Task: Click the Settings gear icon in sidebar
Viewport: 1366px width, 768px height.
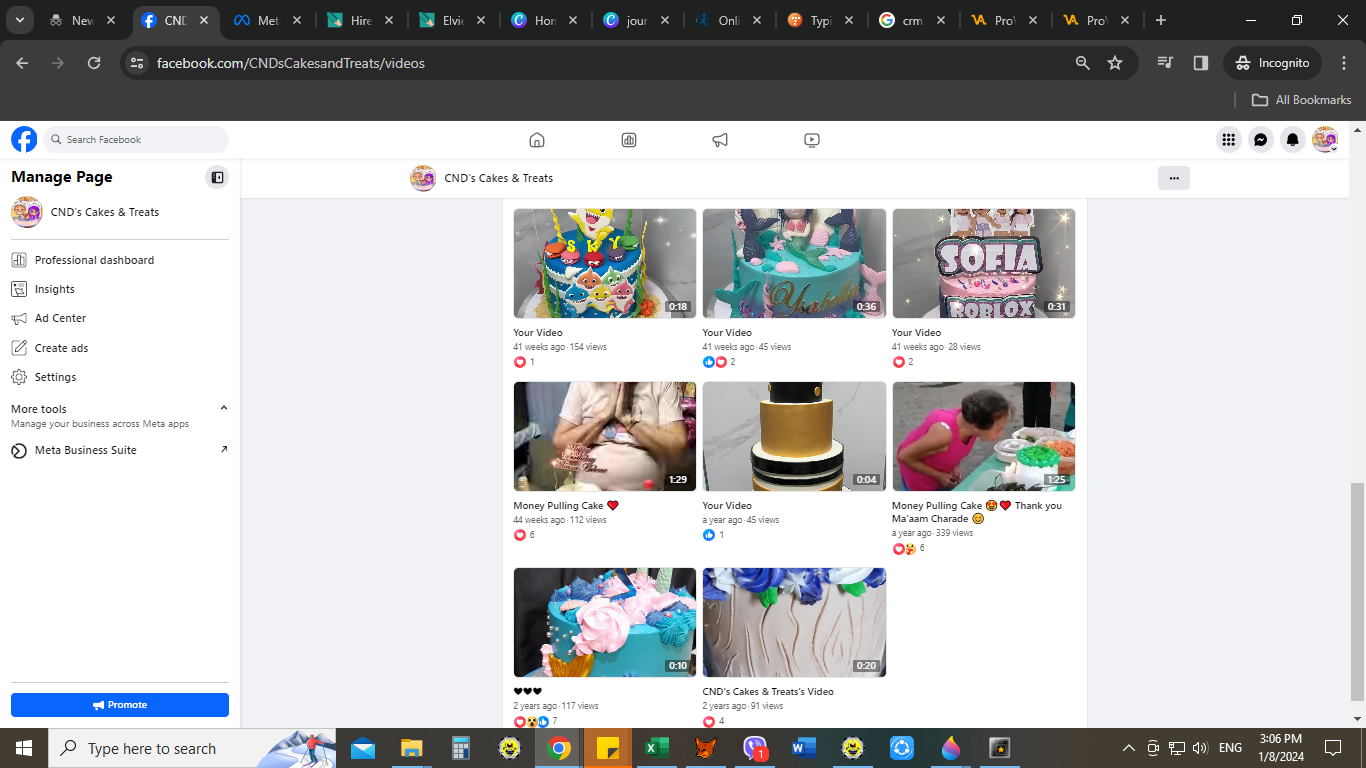Action: coord(18,377)
